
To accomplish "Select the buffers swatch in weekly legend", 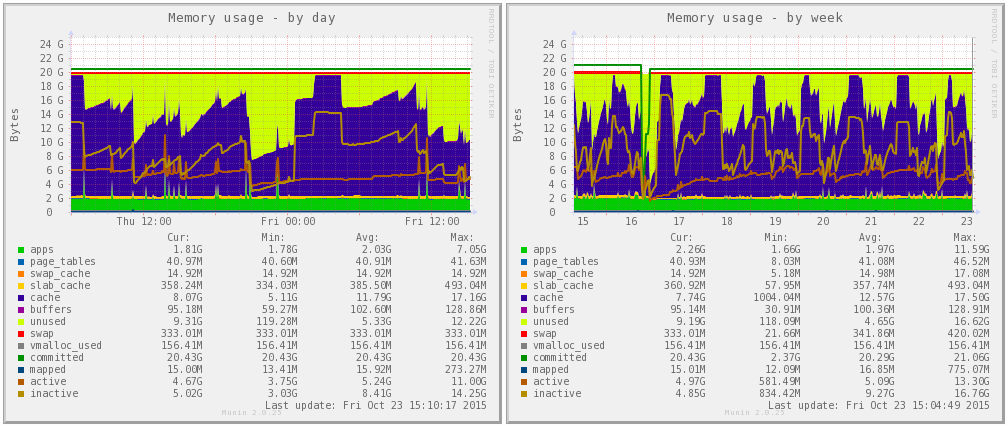I will [521, 309].
